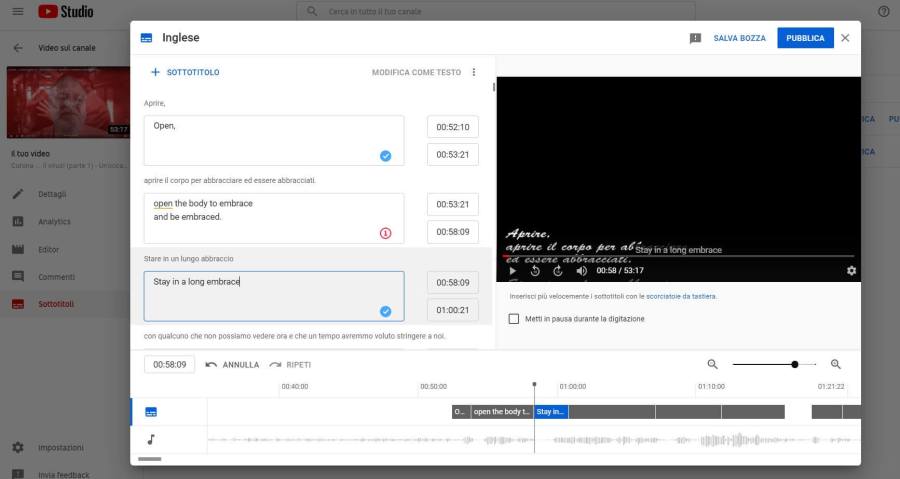Click the rewind 10 seconds icon

(535, 271)
